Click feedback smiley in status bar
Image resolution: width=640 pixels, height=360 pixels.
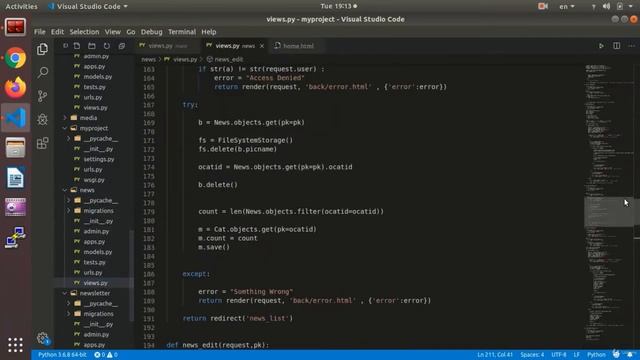coord(616,354)
